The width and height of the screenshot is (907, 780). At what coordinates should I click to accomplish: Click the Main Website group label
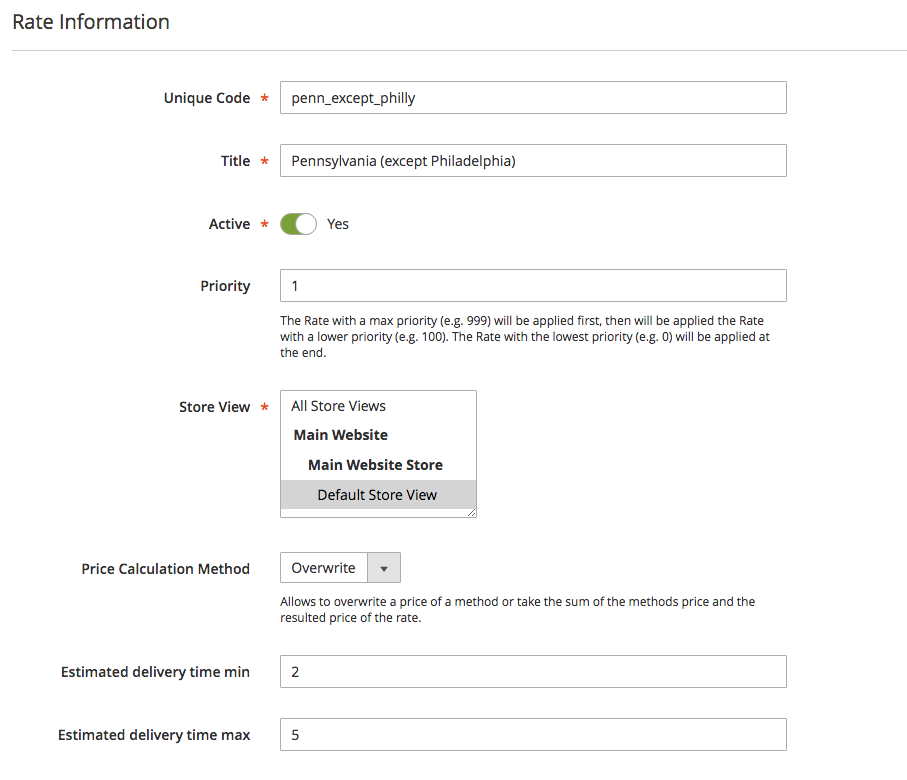[341, 435]
